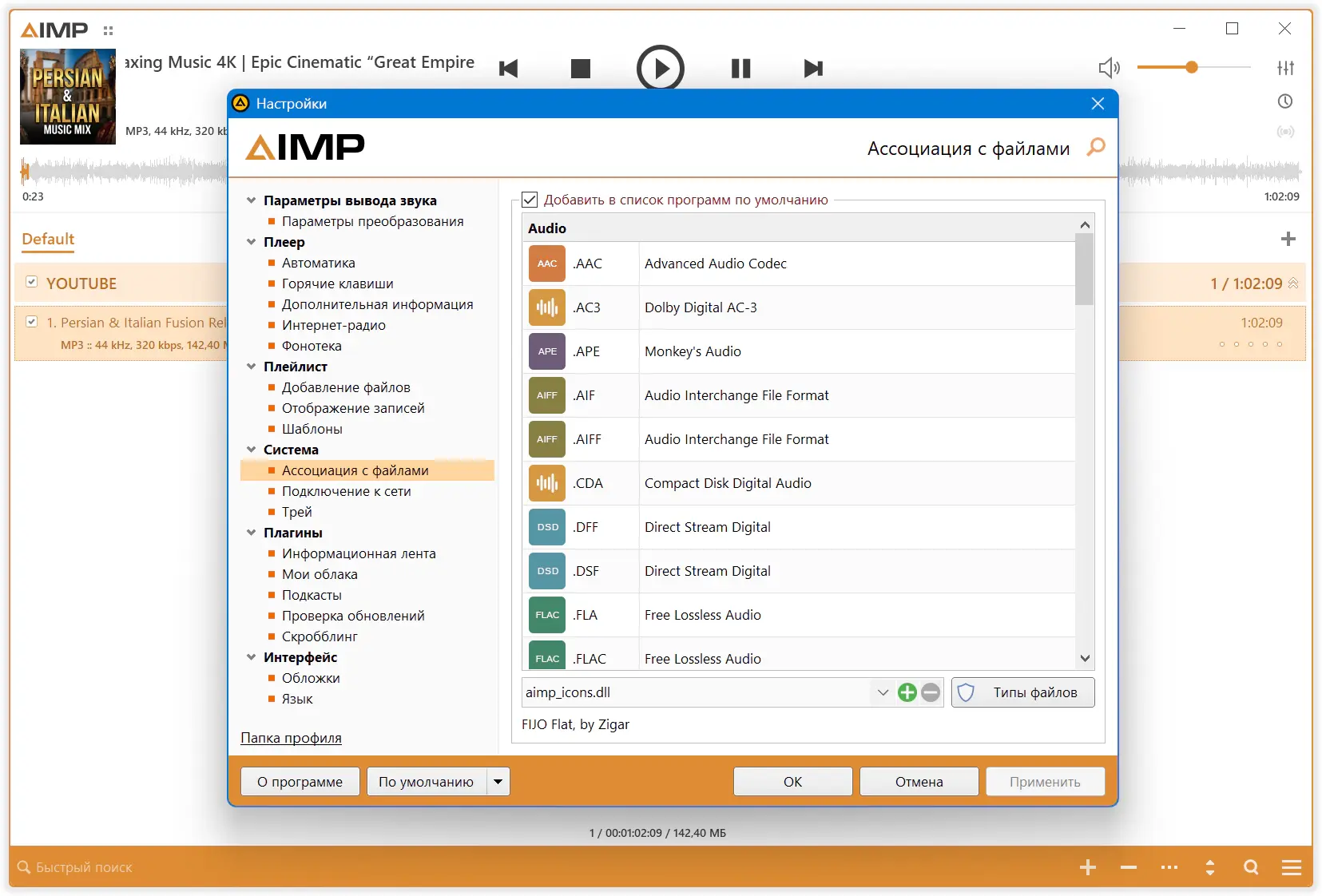Cancel with the 'Отмена' button
1322x896 pixels.
pyautogui.click(x=919, y=782)
